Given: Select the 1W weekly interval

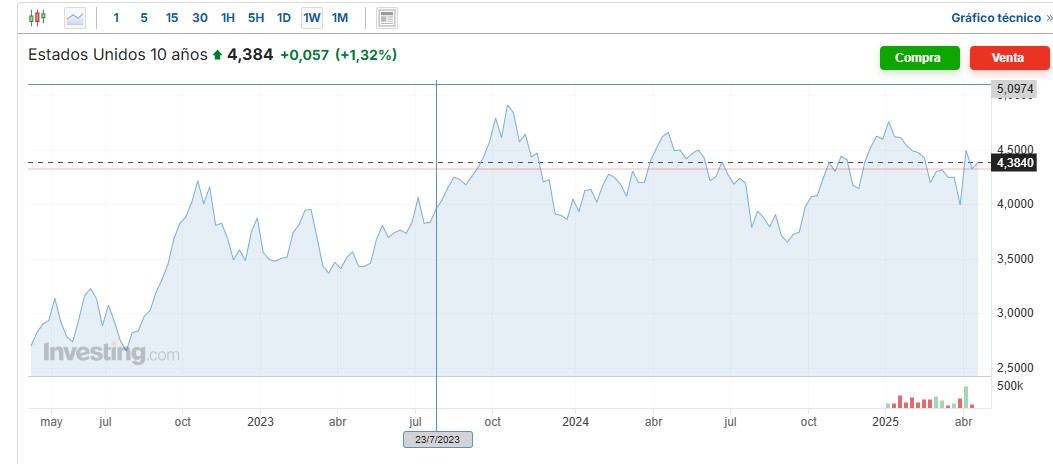Looking at the screenshot, I should coord(312,18).
